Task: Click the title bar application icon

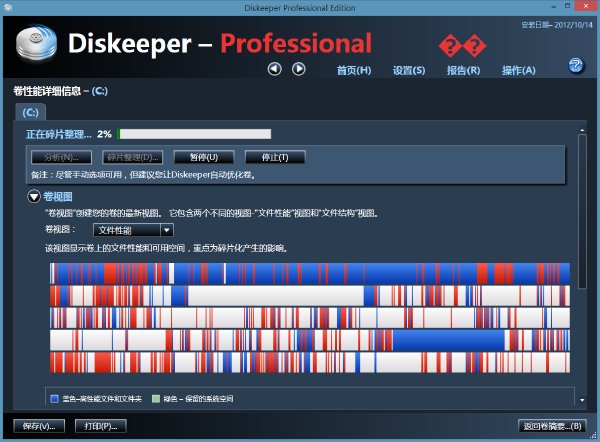Action: coord(7,7)
